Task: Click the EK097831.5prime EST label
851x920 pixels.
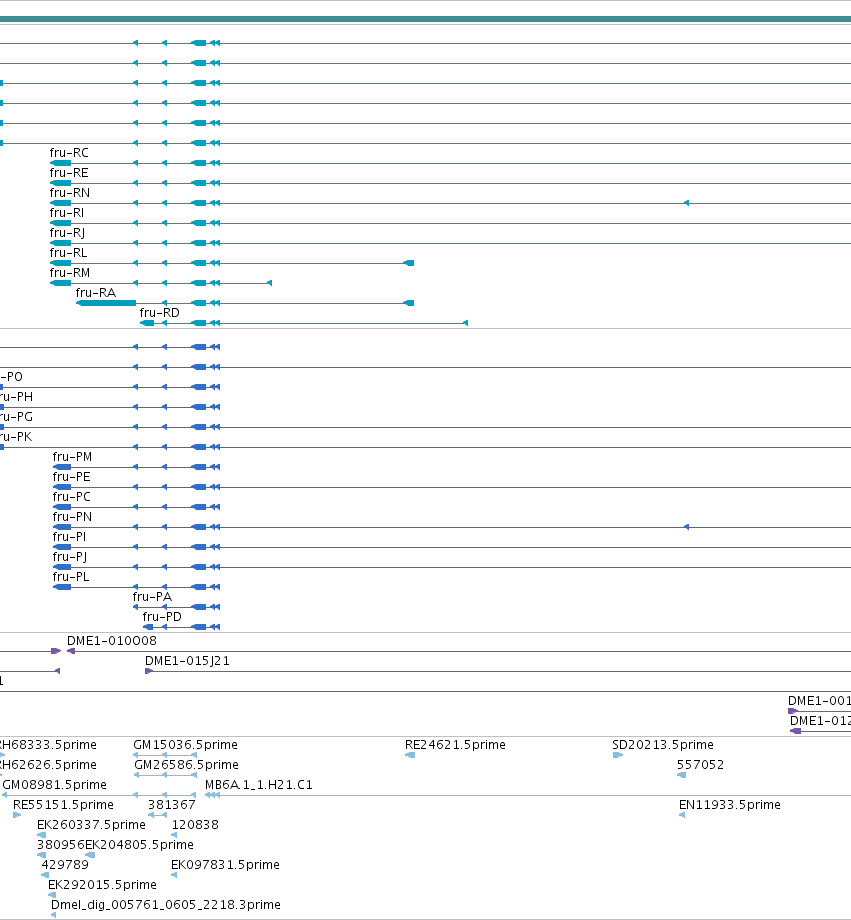Action: click(x=225, y=864)
